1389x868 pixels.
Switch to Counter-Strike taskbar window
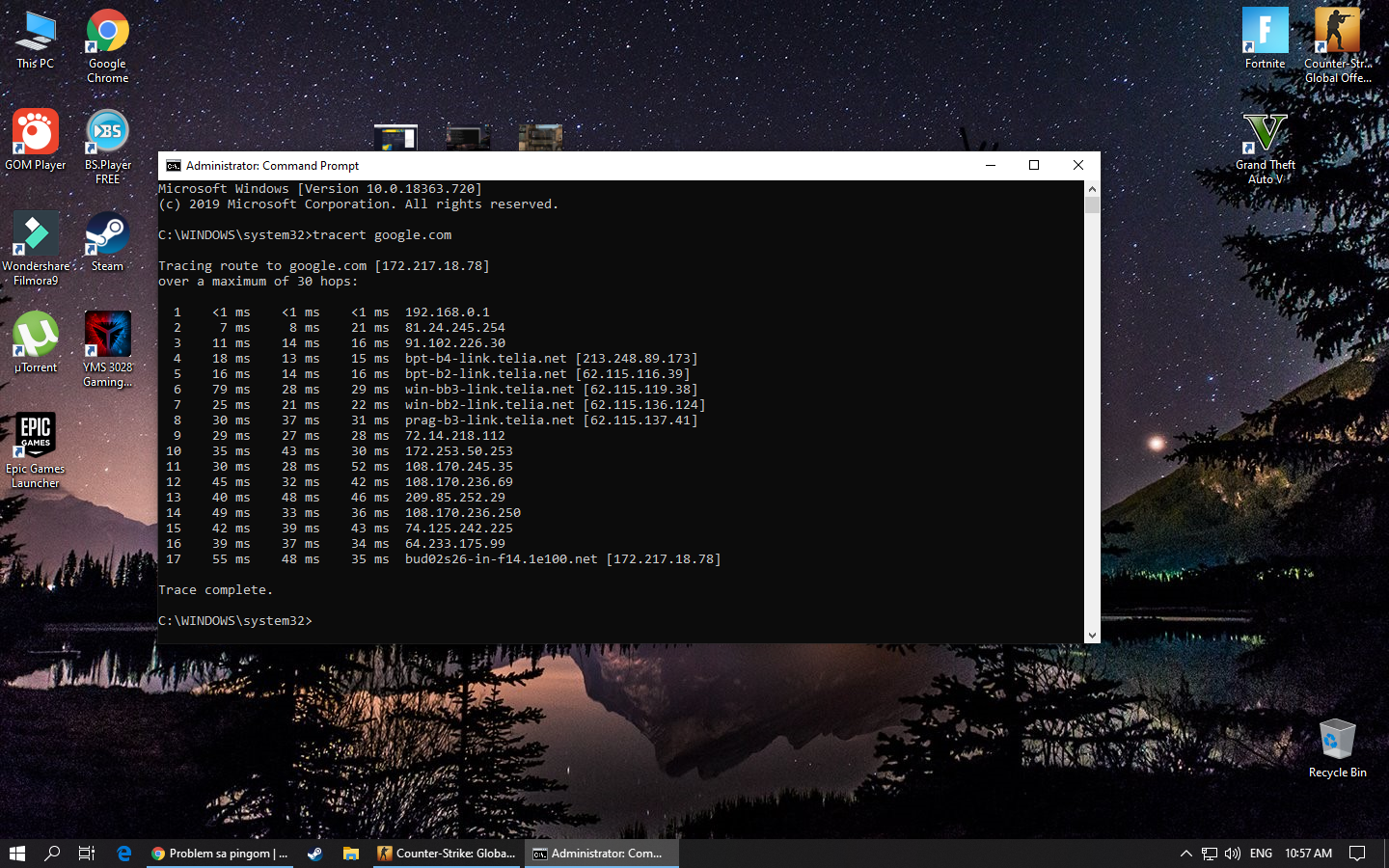[x=447, y=854]
